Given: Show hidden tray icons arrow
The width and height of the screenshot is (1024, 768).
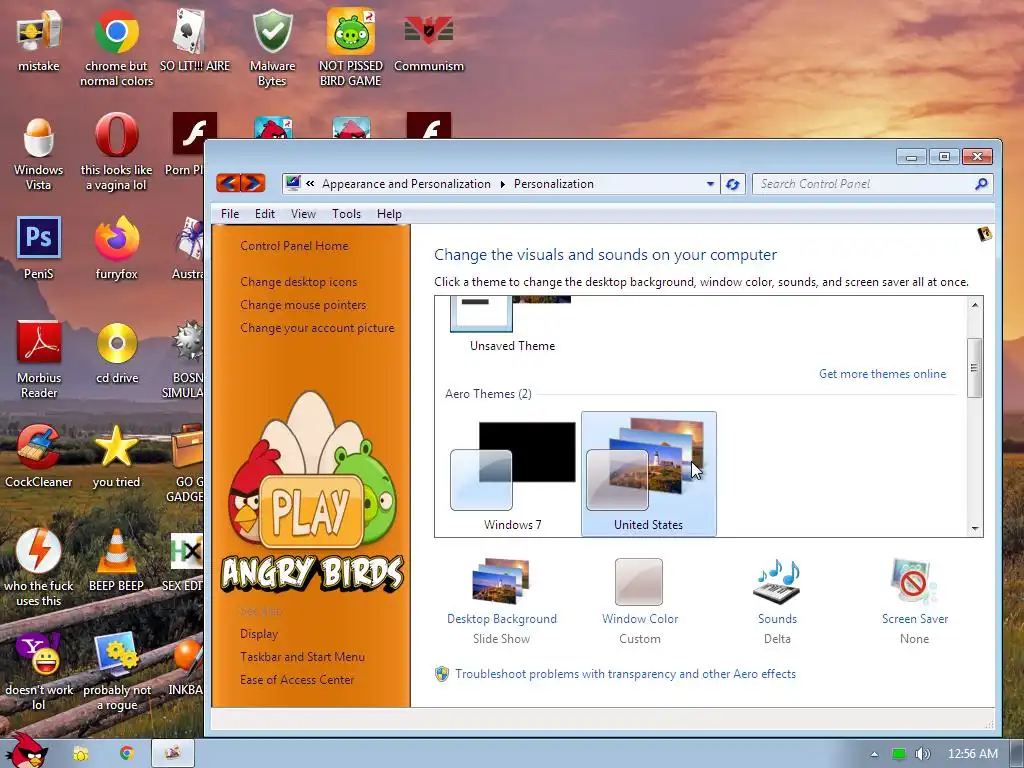Looking at the screenshot, I should pos(874,754).
